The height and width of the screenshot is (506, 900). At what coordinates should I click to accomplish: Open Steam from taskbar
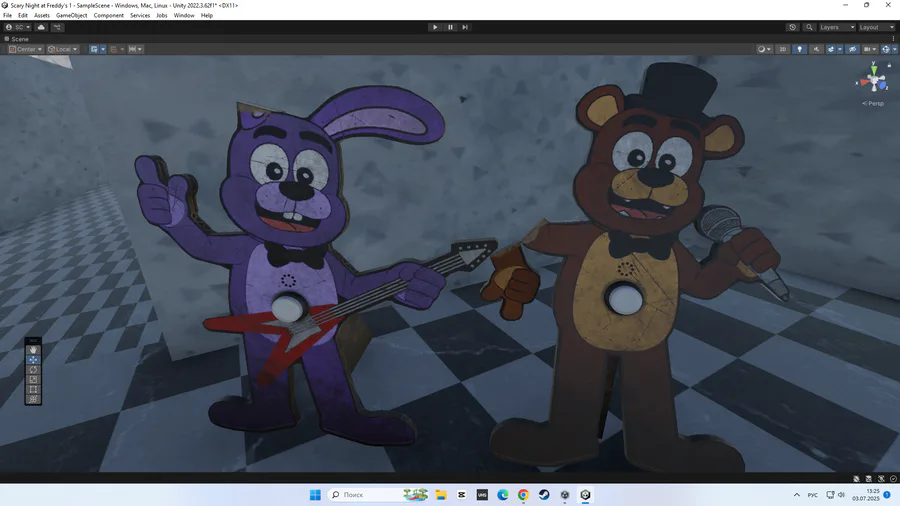click(544, 495)
